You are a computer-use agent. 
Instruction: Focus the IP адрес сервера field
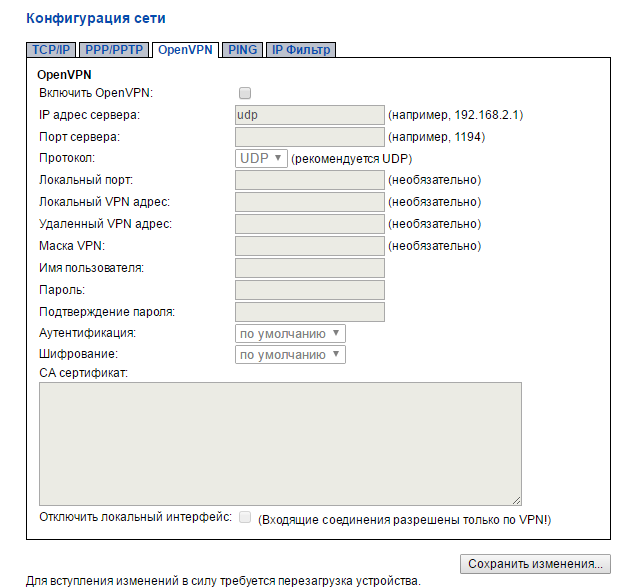tap(310, 115)
